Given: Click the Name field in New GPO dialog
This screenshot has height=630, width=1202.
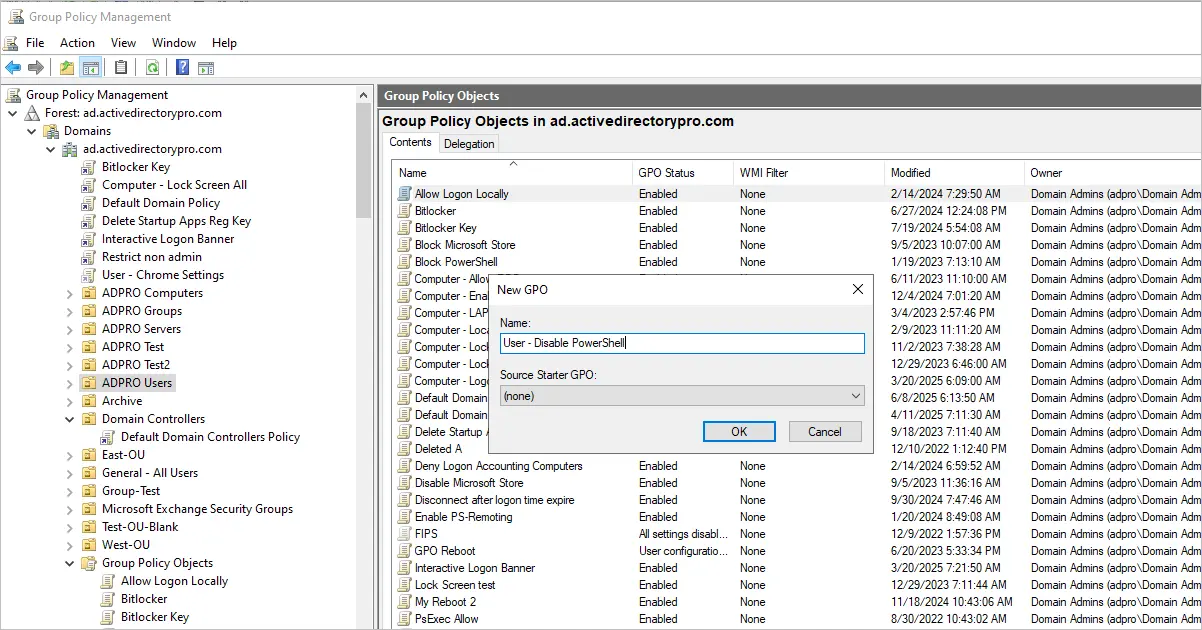Looking at the screenshot, I should point(682,343).
